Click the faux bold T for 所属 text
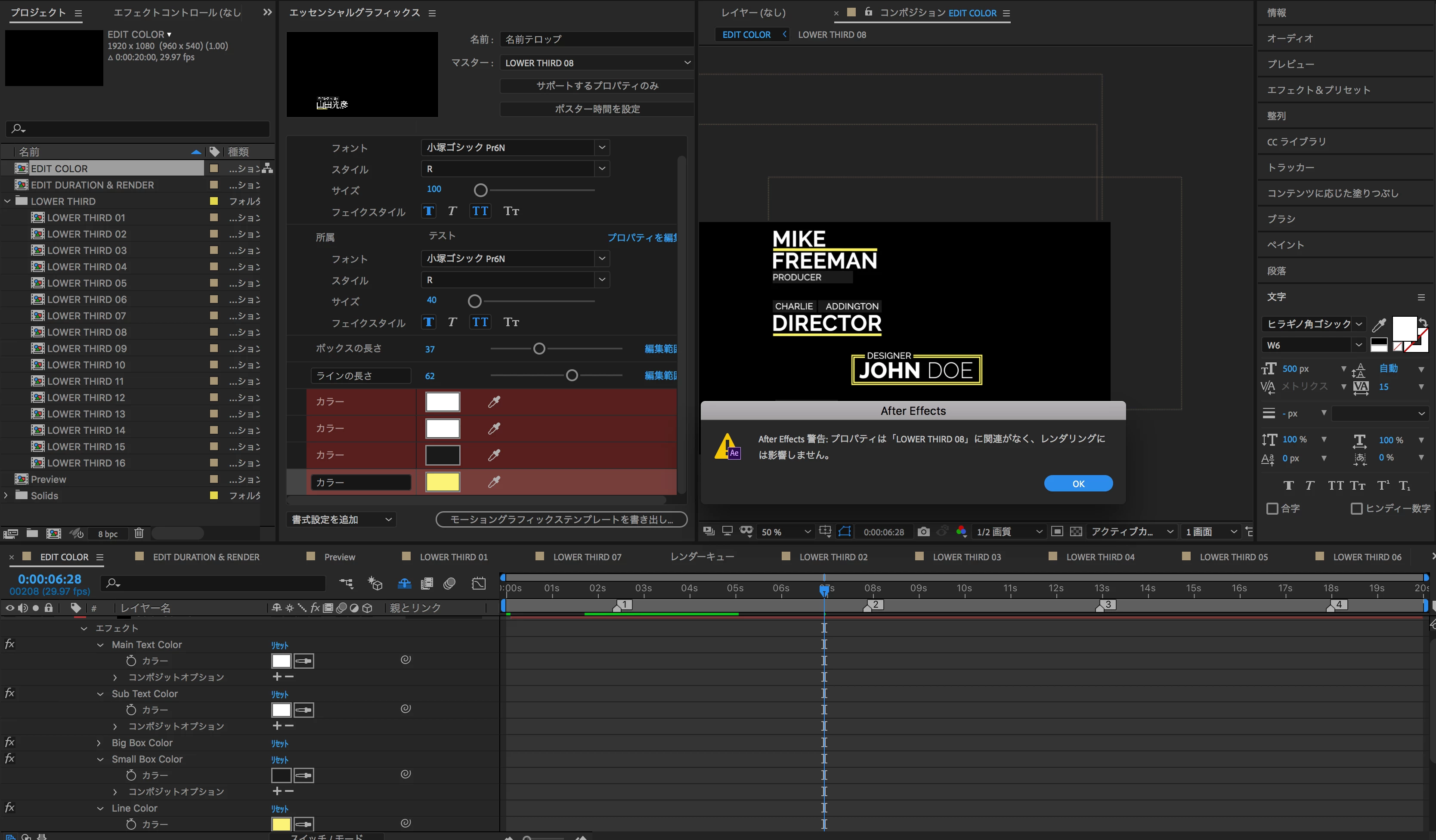This screenshot has width=1436, height=840. point(429,322)
